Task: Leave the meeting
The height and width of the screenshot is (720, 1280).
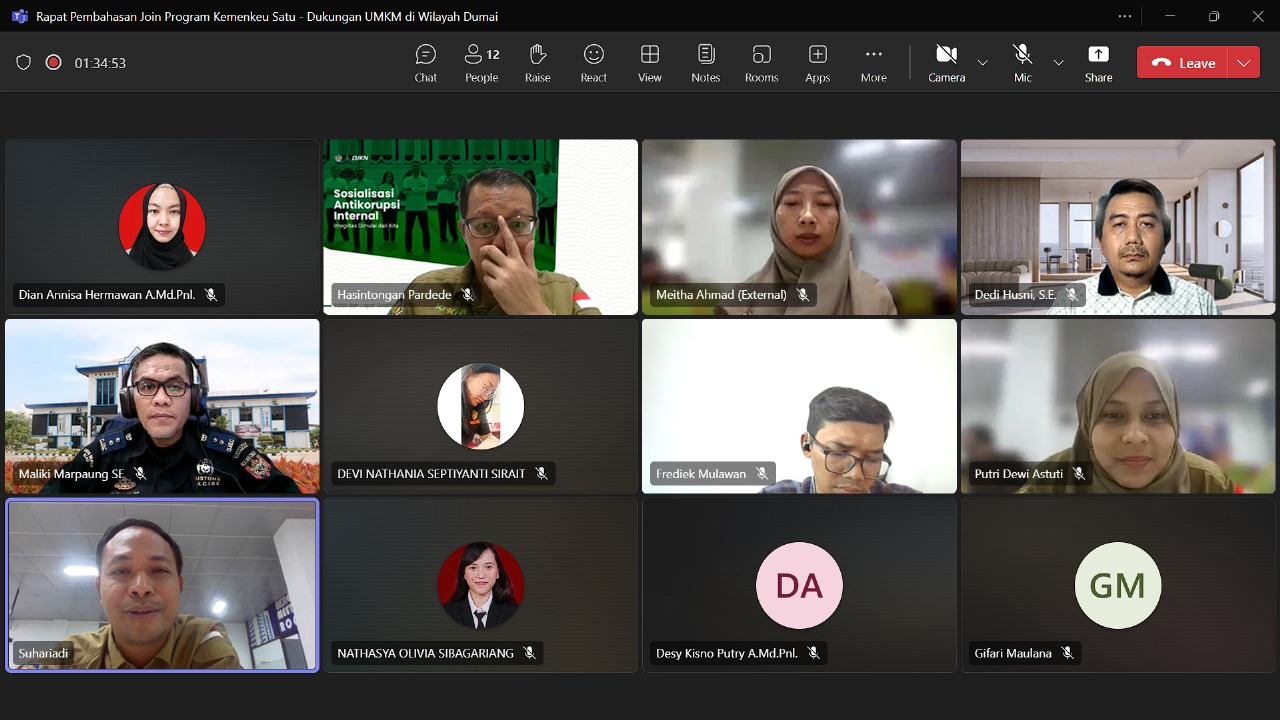Action: click(x=1183, y=62)
